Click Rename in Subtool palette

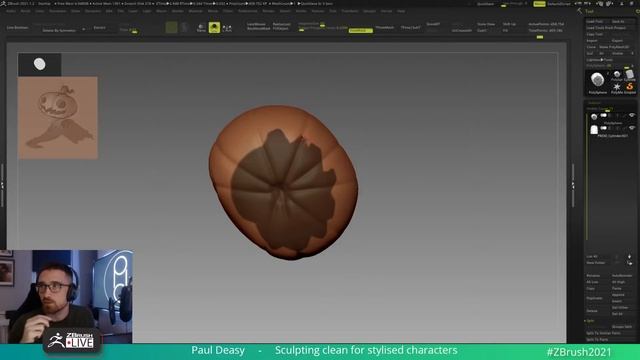point(593,276)
